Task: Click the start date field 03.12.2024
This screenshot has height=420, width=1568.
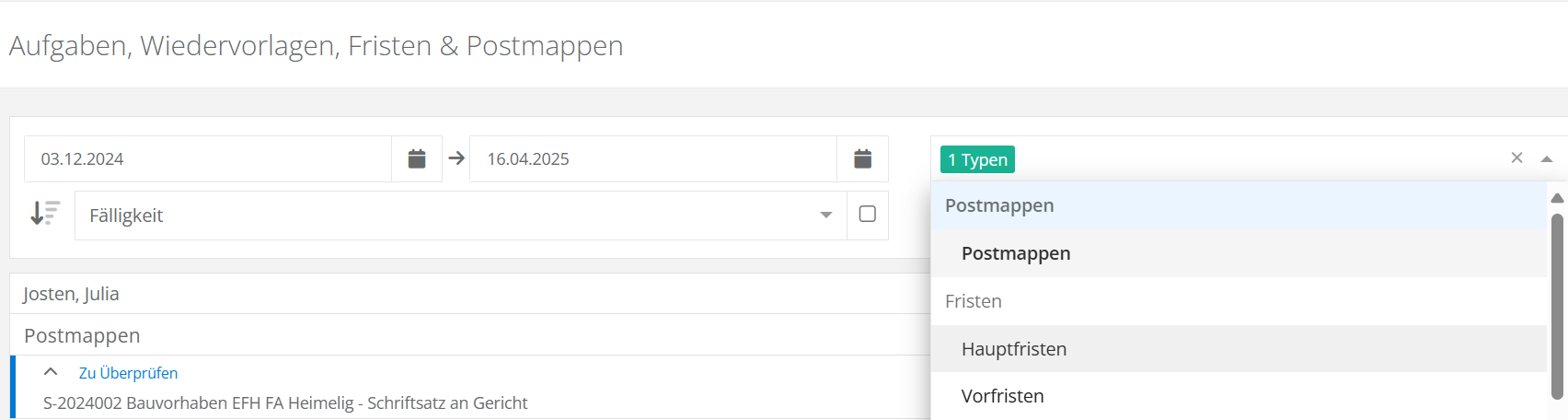Action: 208,159
